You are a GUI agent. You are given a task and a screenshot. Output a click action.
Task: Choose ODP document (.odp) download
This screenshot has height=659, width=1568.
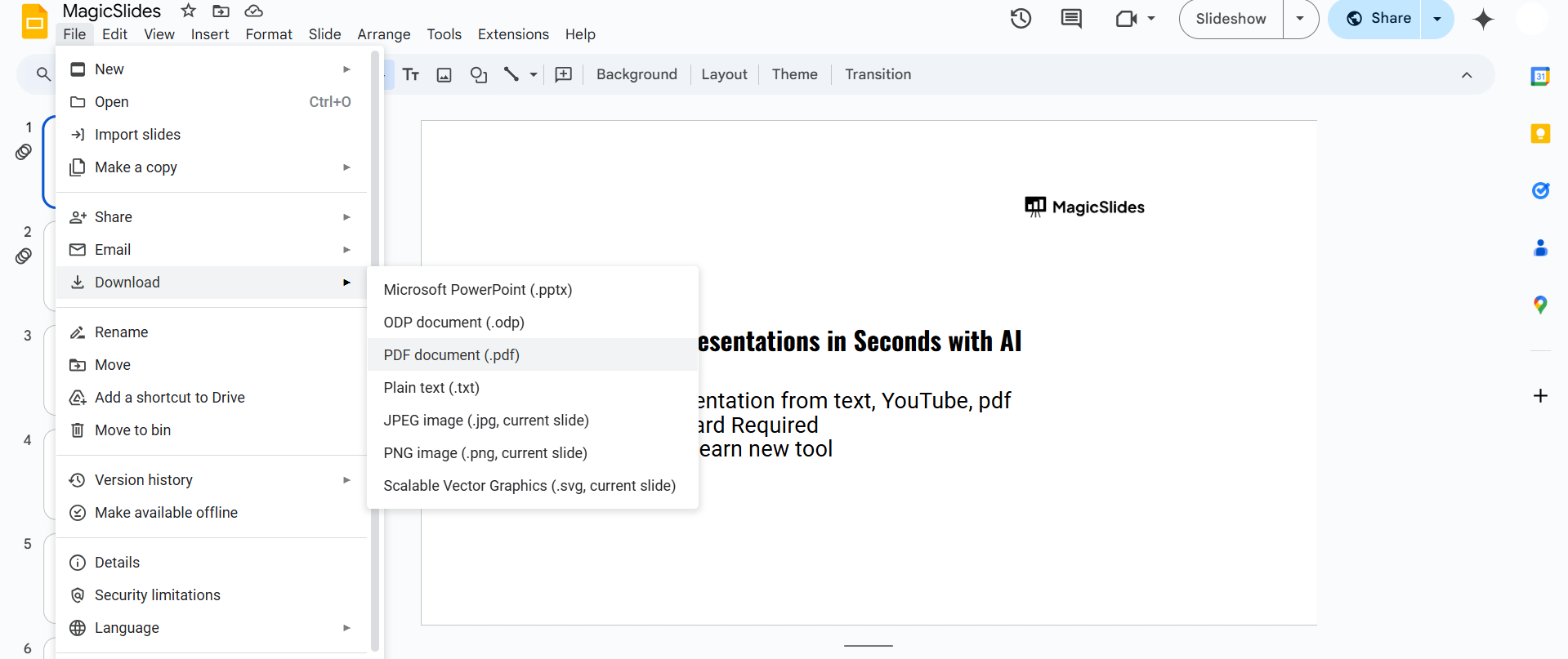click(533, 323)
